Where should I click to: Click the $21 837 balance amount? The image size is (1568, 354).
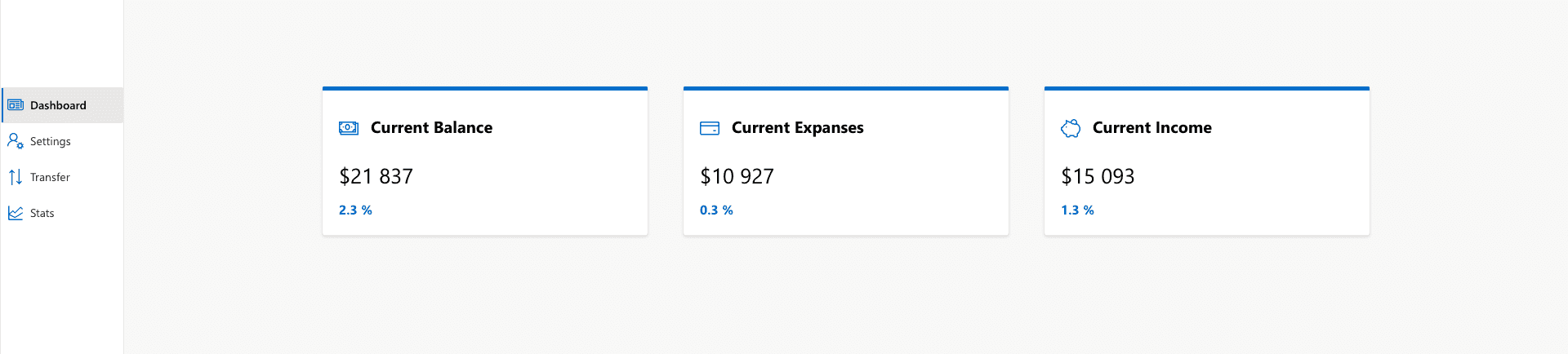tap(376, 176)
